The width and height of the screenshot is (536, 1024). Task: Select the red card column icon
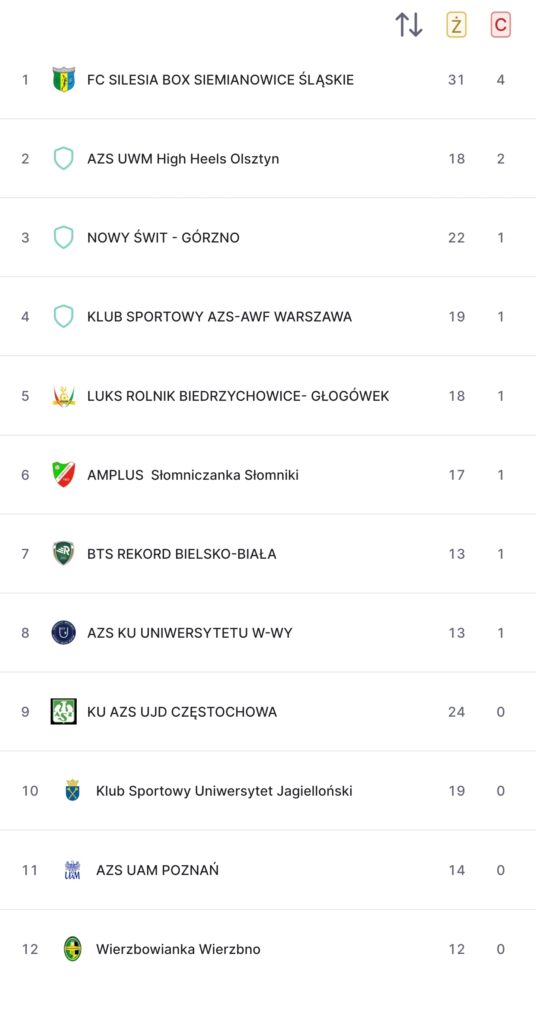click(501, 25)
